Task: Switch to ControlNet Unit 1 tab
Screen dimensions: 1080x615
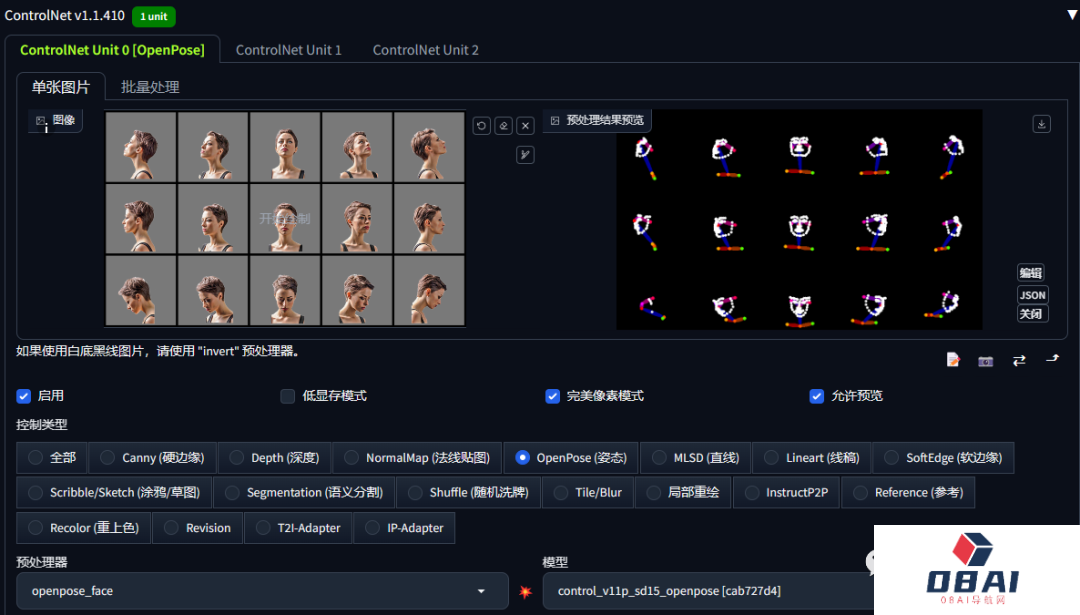Action: [288, 50]
